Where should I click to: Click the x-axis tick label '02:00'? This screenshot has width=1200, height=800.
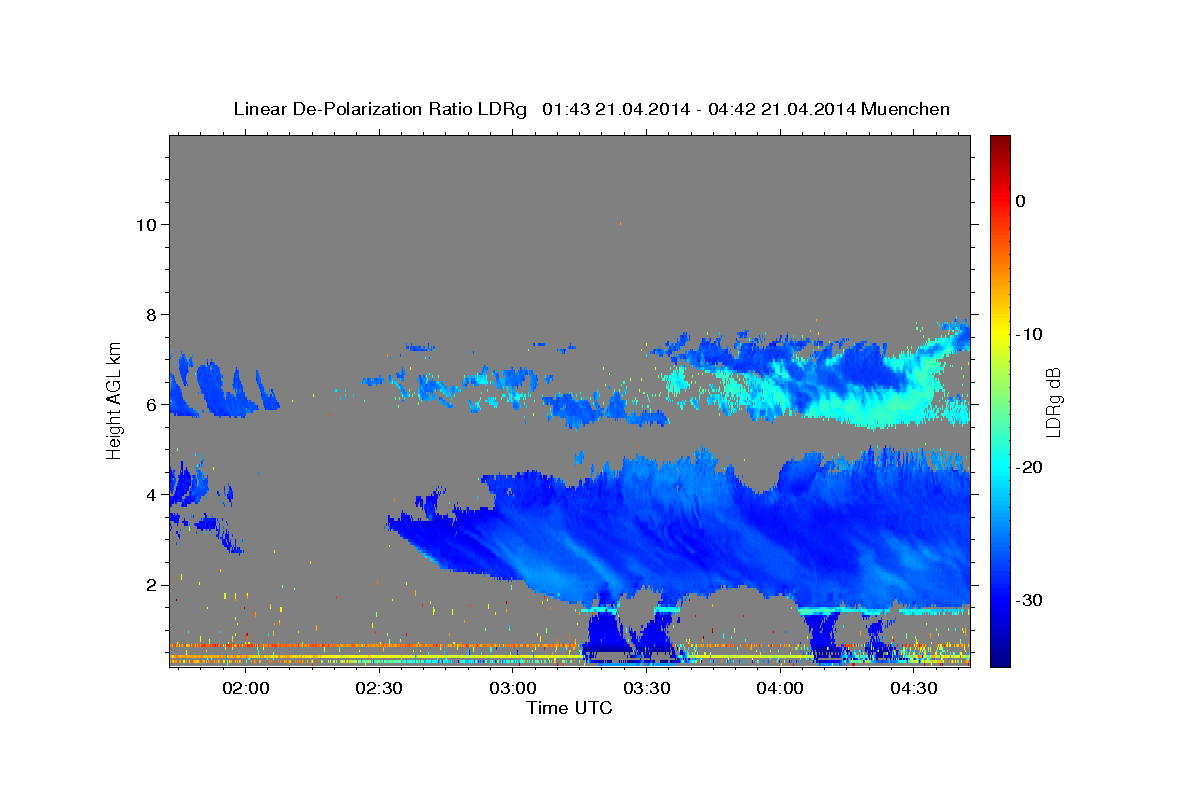245,688
